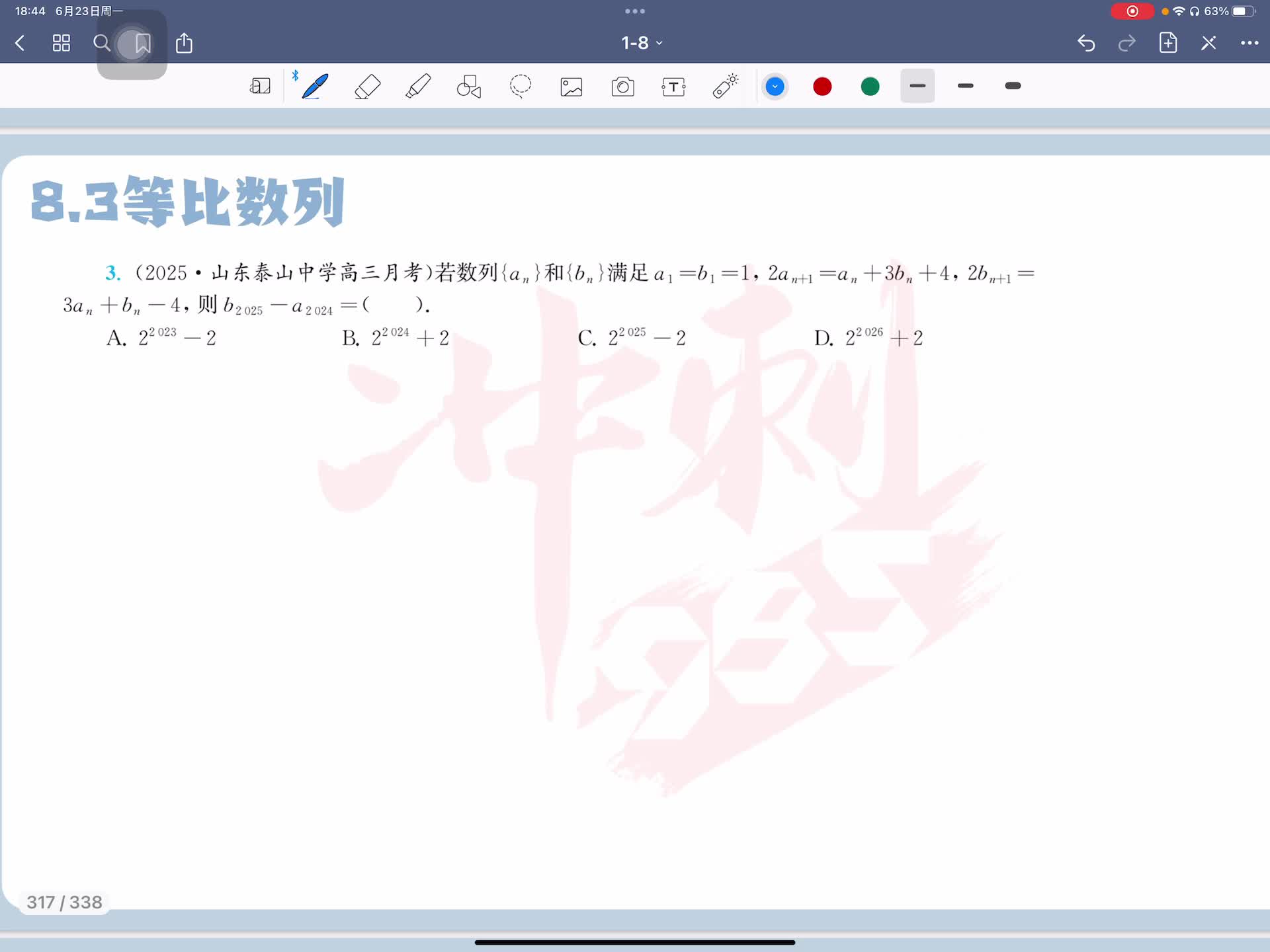1270x952 pixels.
Task: Open the three-dot more menu
Action: coord(1249,43)
